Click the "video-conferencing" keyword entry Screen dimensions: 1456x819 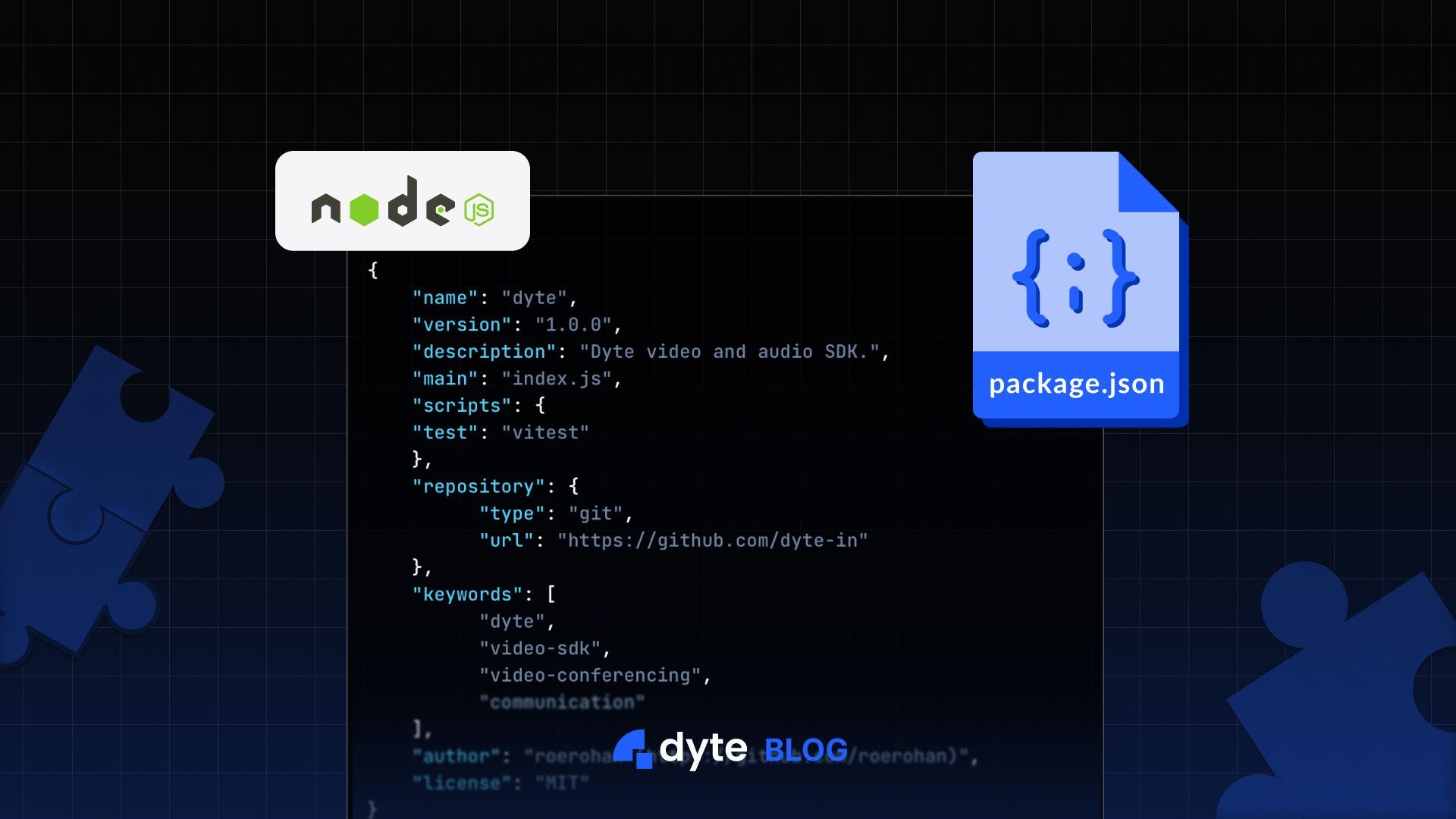pos(590,676)
